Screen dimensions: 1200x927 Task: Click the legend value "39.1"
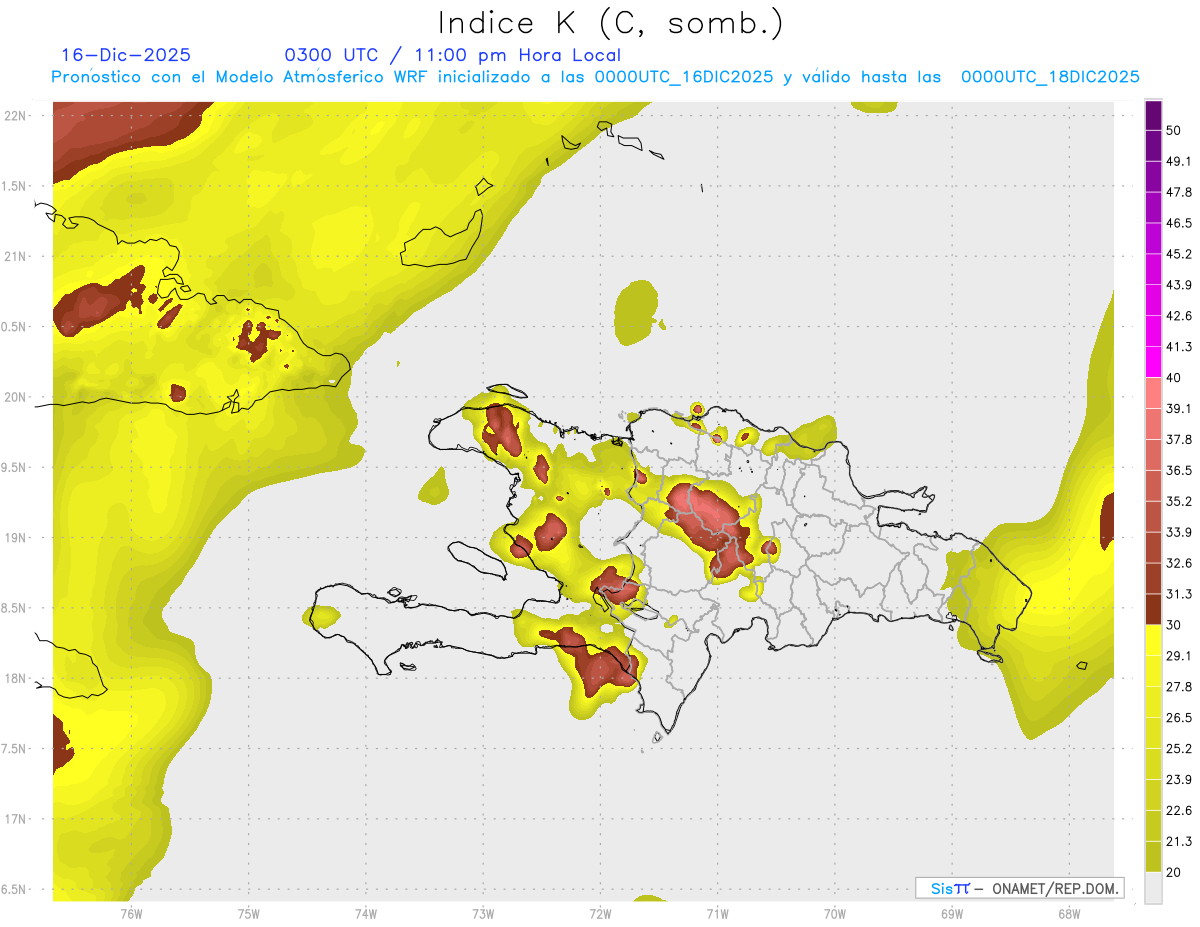[x=1179, y=408]
